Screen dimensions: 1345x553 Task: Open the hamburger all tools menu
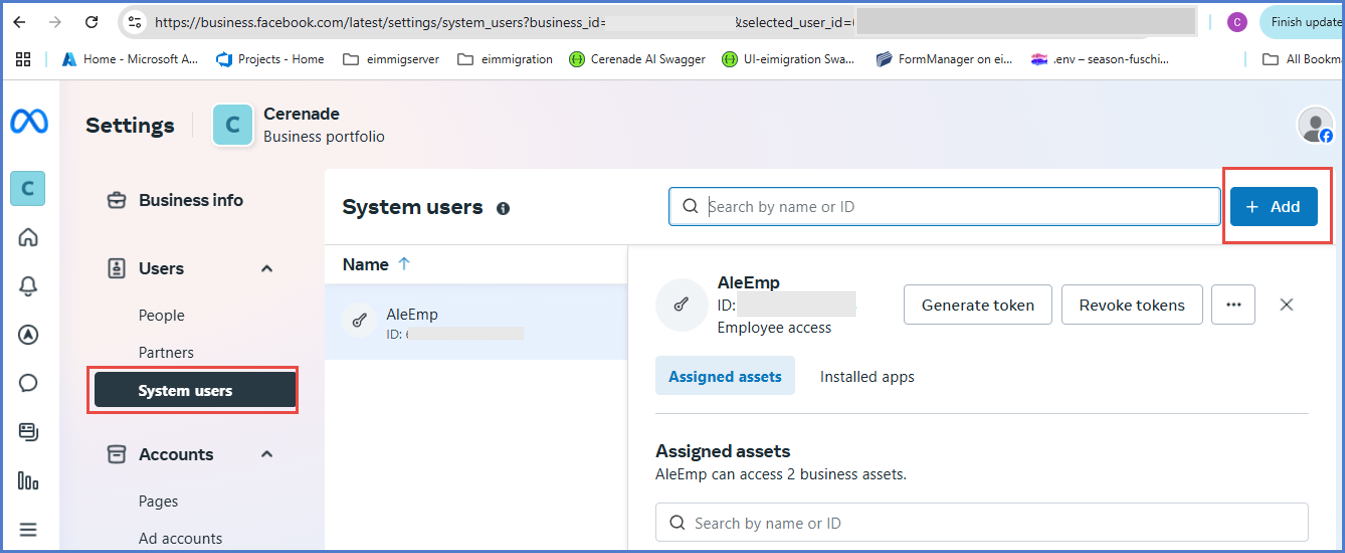29,529
